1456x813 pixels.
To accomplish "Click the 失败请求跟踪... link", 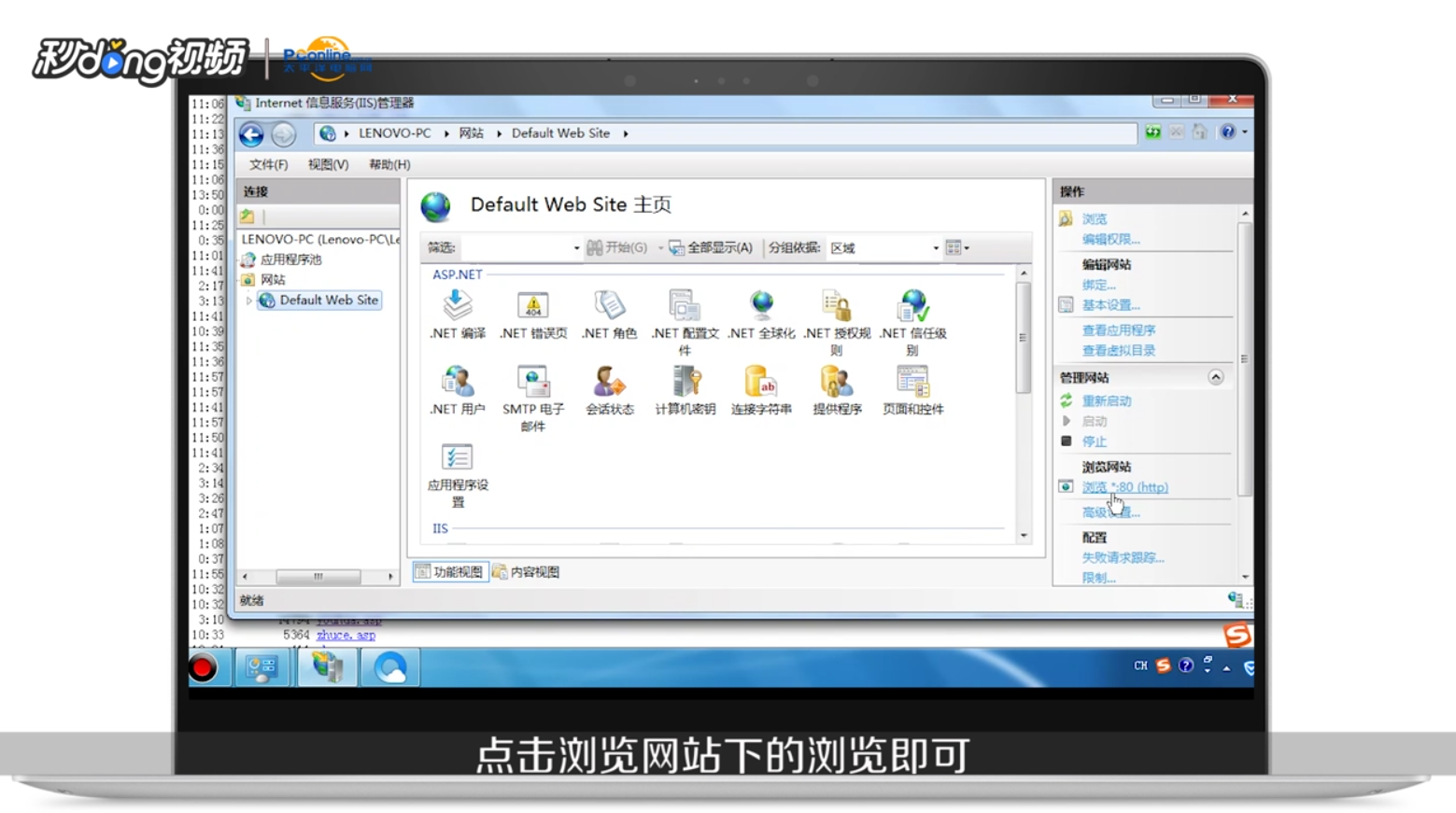I will pyautogui.click(x=1123, y=558).
